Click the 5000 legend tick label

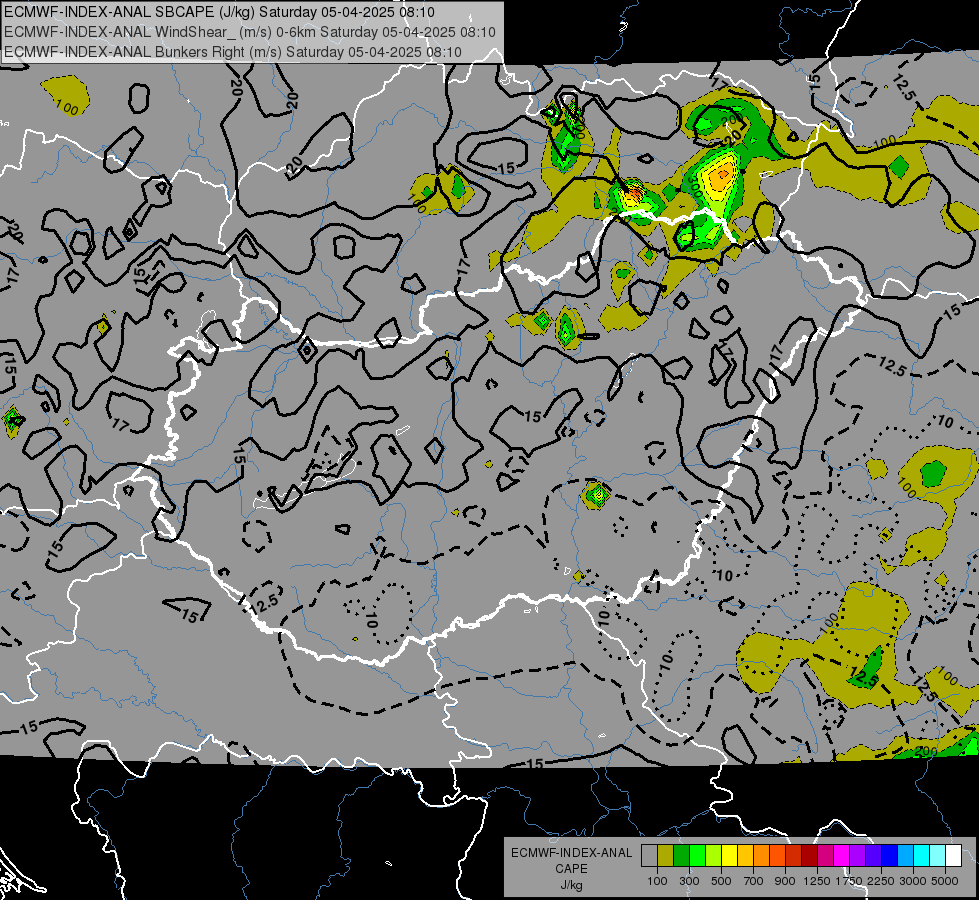tap(945, 881)
